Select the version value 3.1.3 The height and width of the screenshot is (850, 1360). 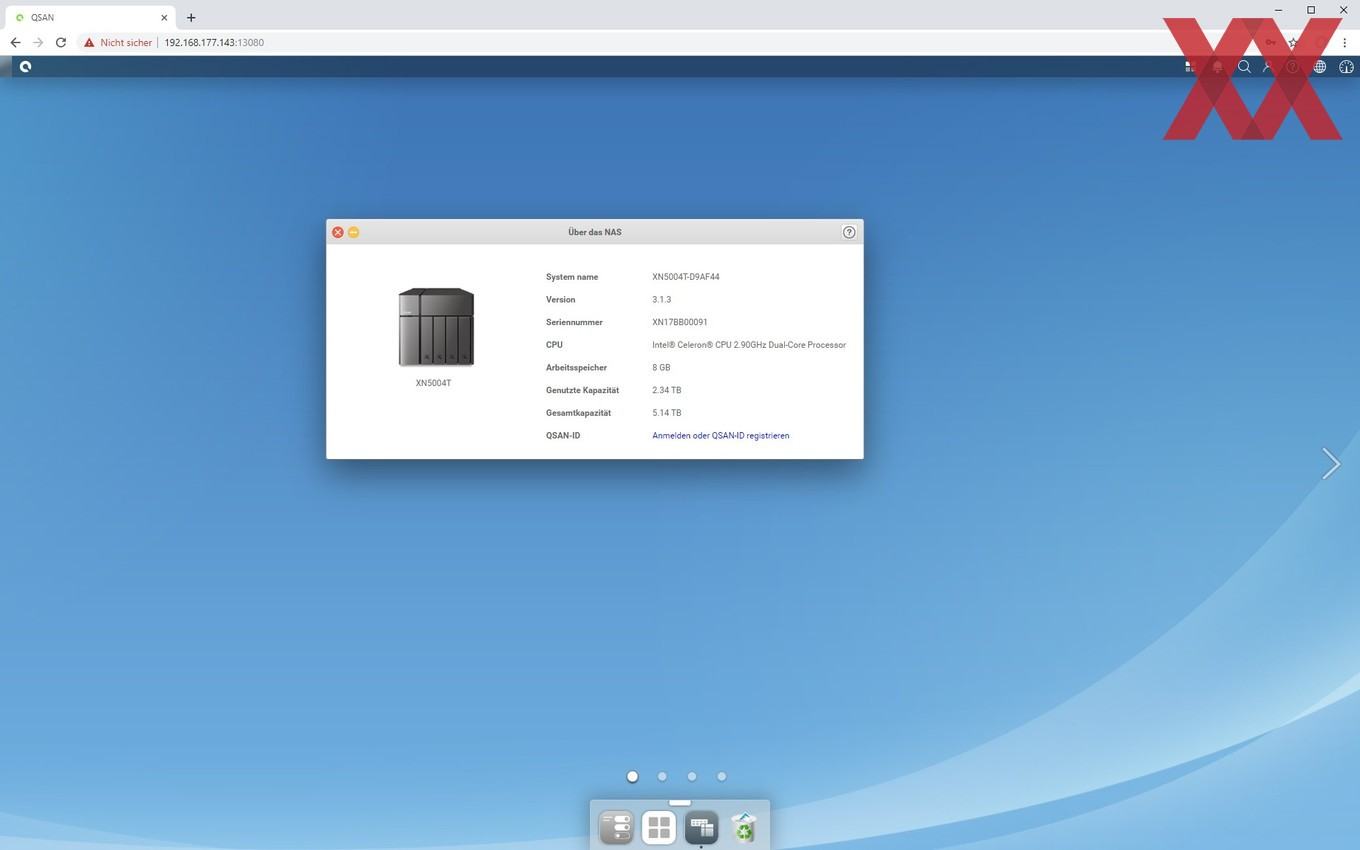(x=662, y=300)
